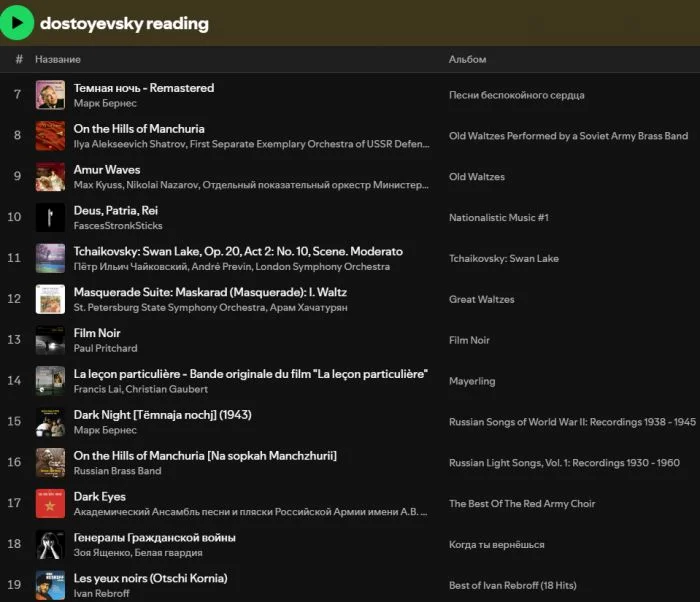Sort by the "Альбом" column header
Image resolution: width=700 pixels, height=602 pixels.
pos(467,60)
